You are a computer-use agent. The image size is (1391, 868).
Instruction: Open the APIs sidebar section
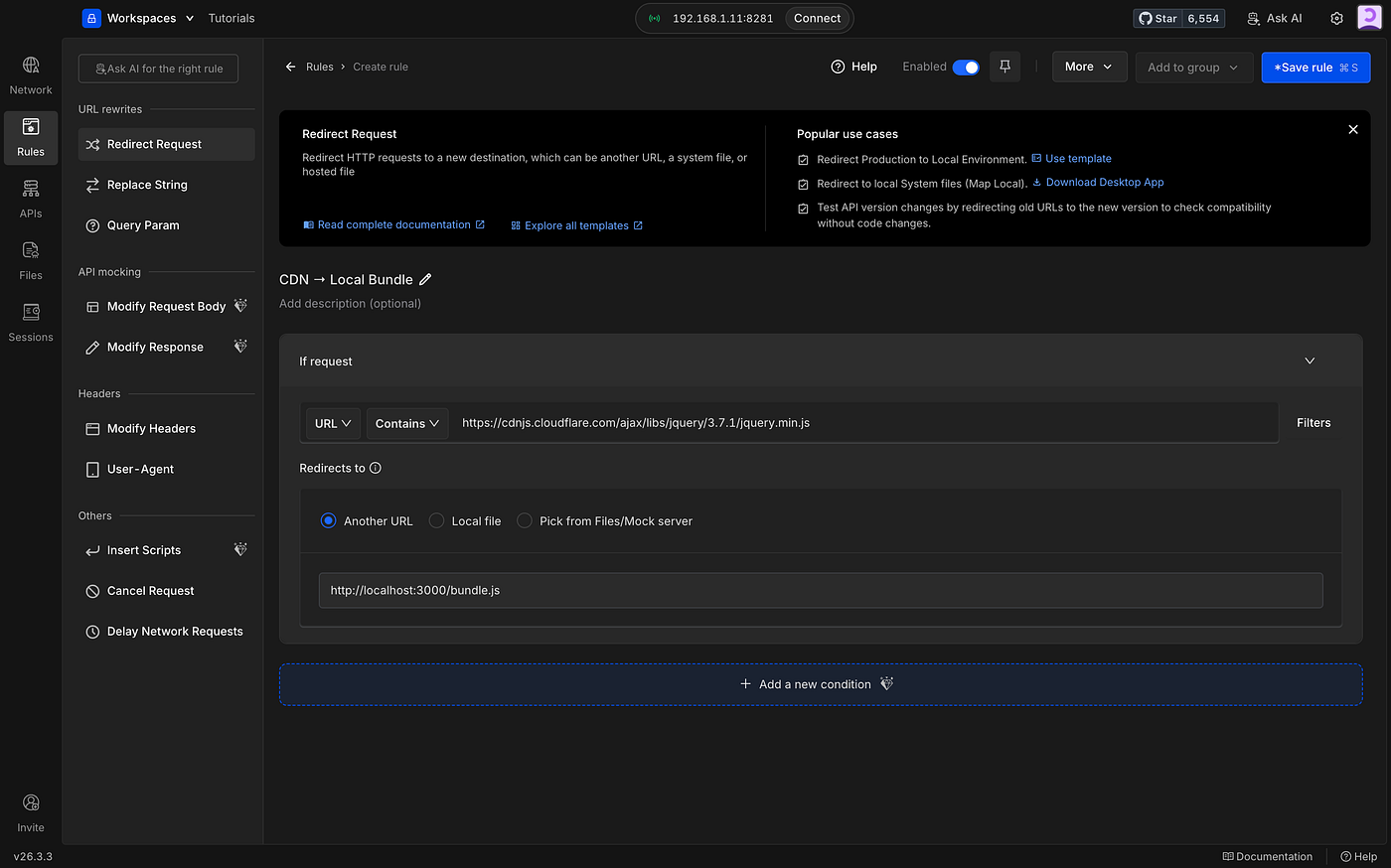(31, 199)
